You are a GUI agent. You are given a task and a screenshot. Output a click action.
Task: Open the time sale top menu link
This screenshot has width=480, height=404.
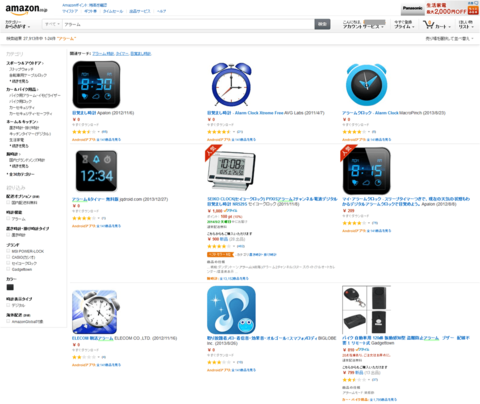113,11
